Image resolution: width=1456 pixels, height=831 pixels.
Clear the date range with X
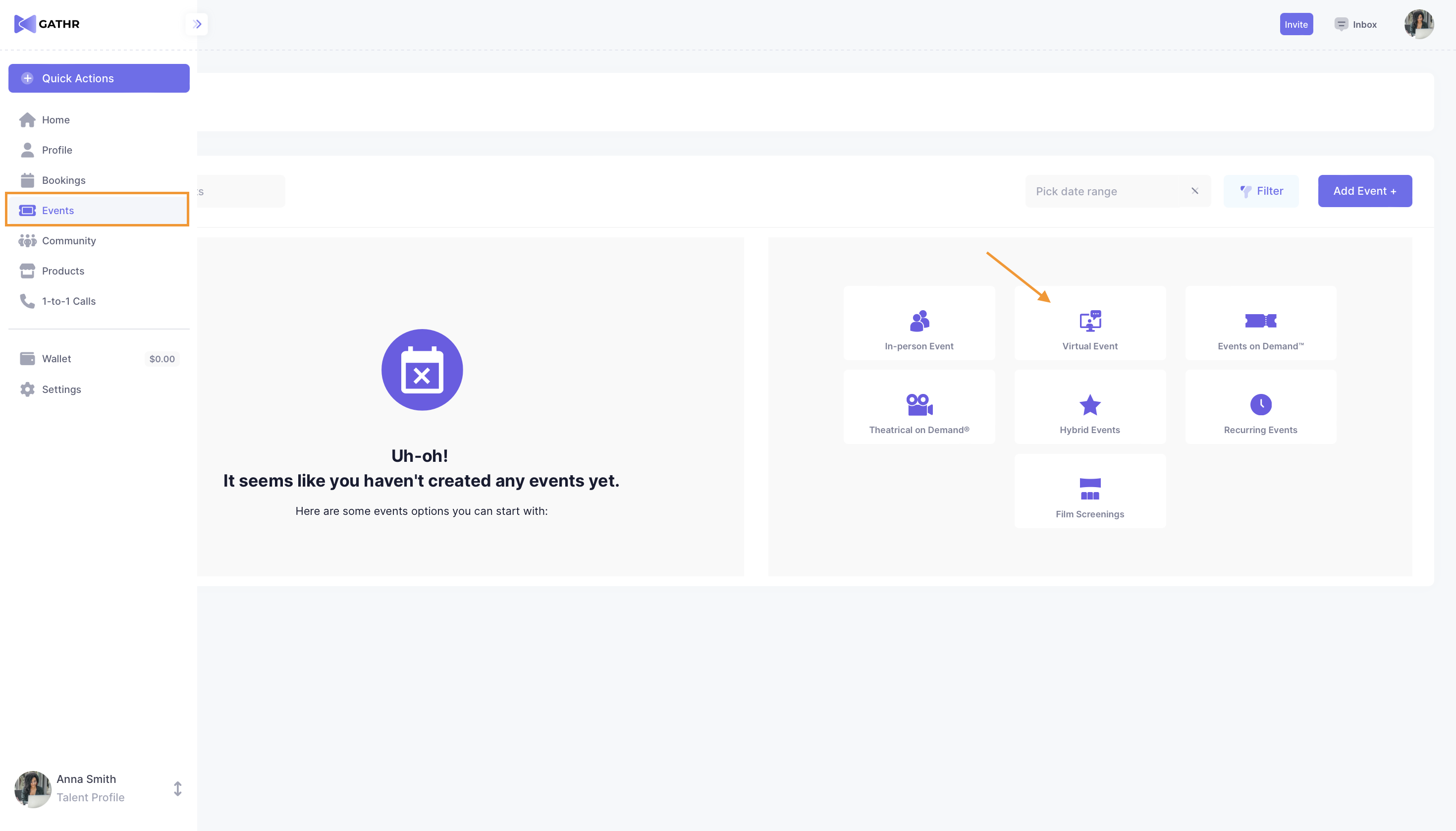pos(1195,191)
